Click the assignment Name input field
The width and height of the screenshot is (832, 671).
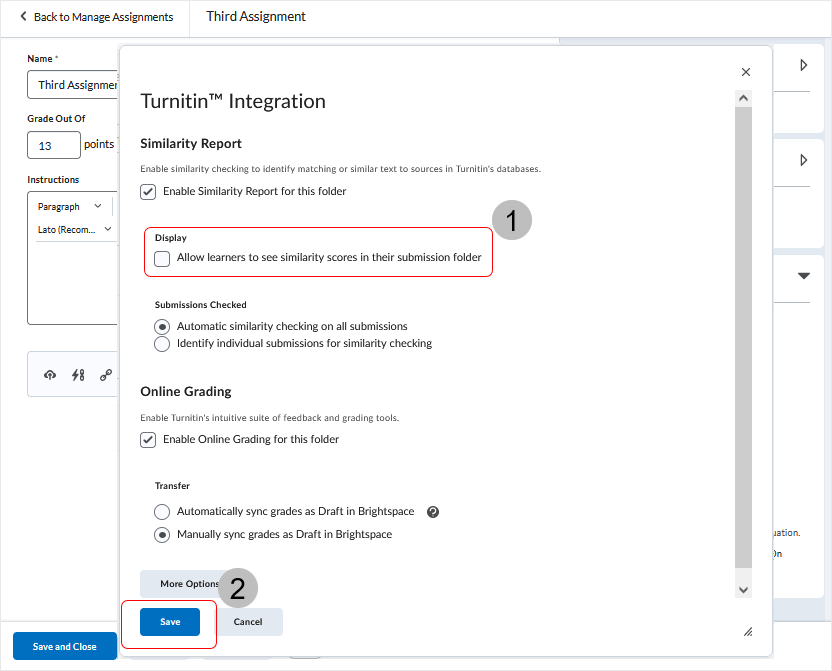point(73,85)
